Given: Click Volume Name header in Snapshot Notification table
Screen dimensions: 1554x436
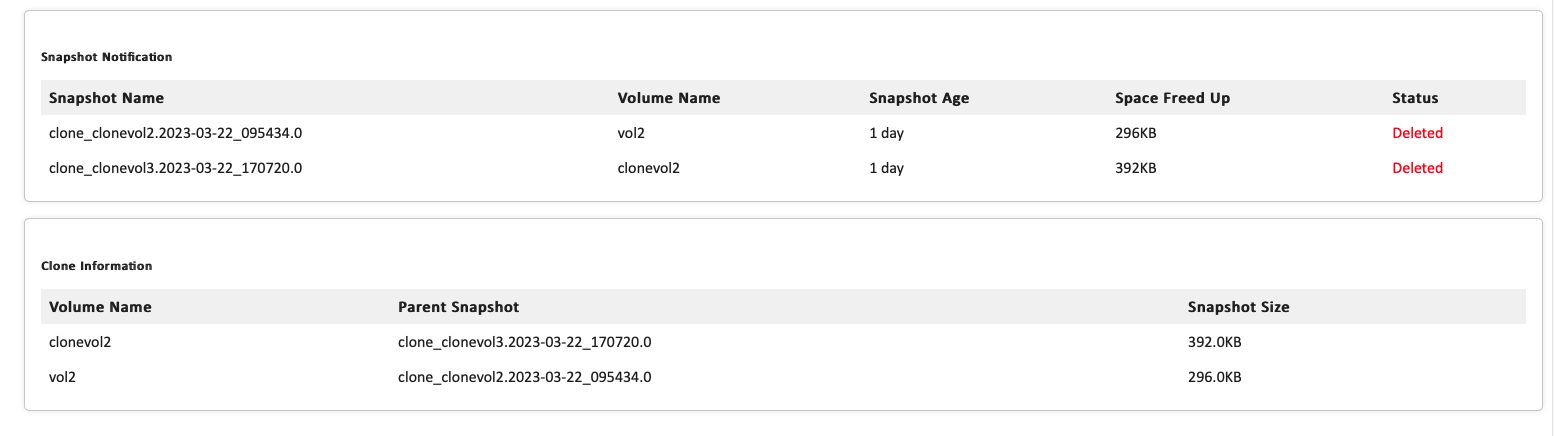Looking at the screenshot, I should [x=668, y=98].
